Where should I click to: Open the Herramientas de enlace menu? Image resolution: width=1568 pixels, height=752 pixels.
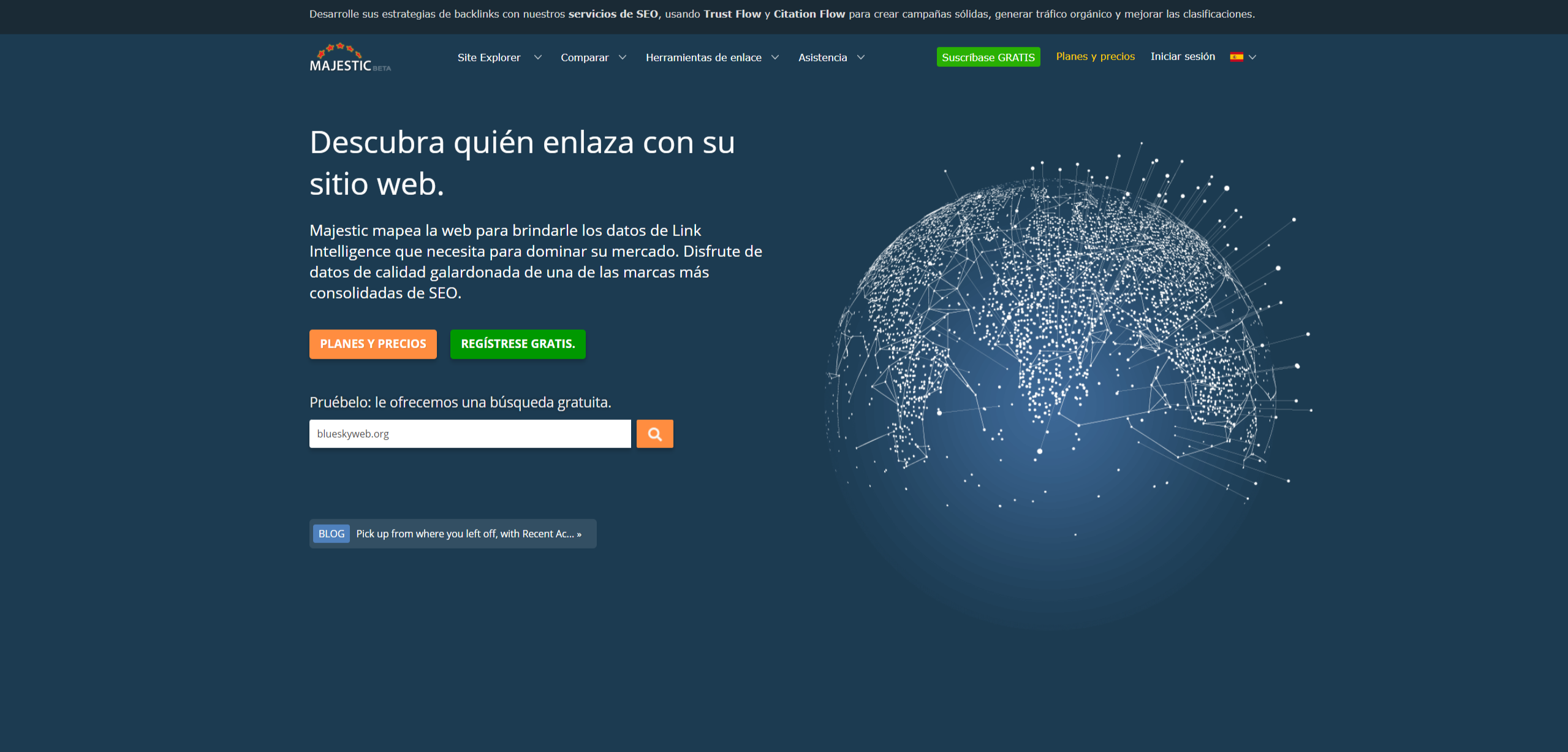pos(703,58)
